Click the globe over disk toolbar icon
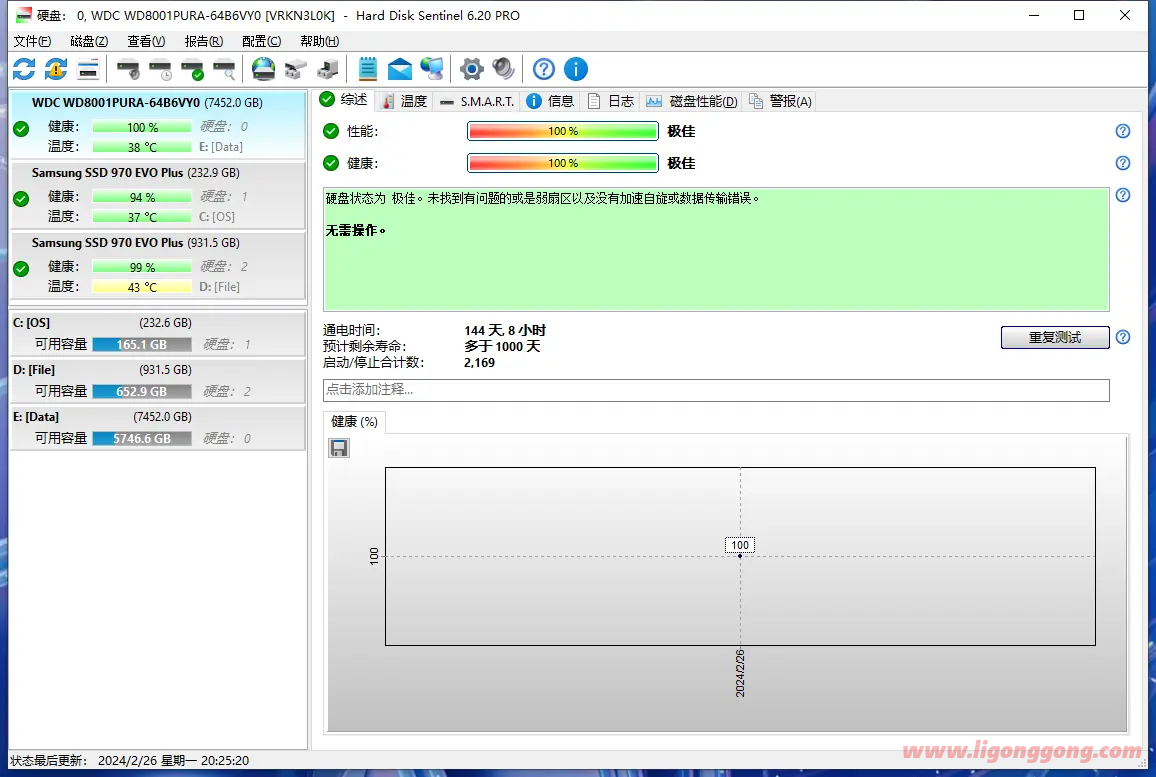The width and height of the screenshot is (1156, 777). pos(263,69)
